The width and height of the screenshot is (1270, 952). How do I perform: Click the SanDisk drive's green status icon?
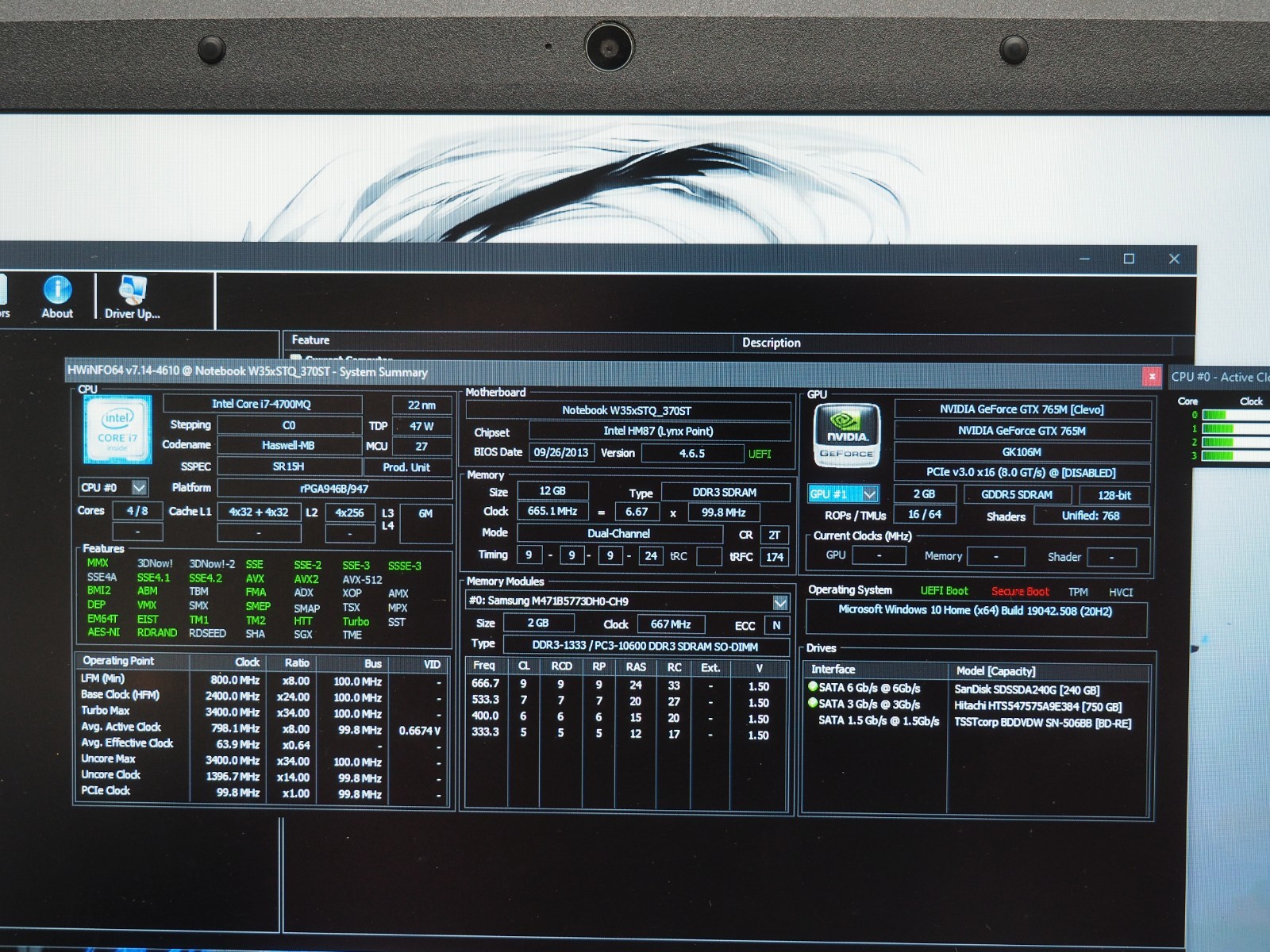click(x=813, y=687)
